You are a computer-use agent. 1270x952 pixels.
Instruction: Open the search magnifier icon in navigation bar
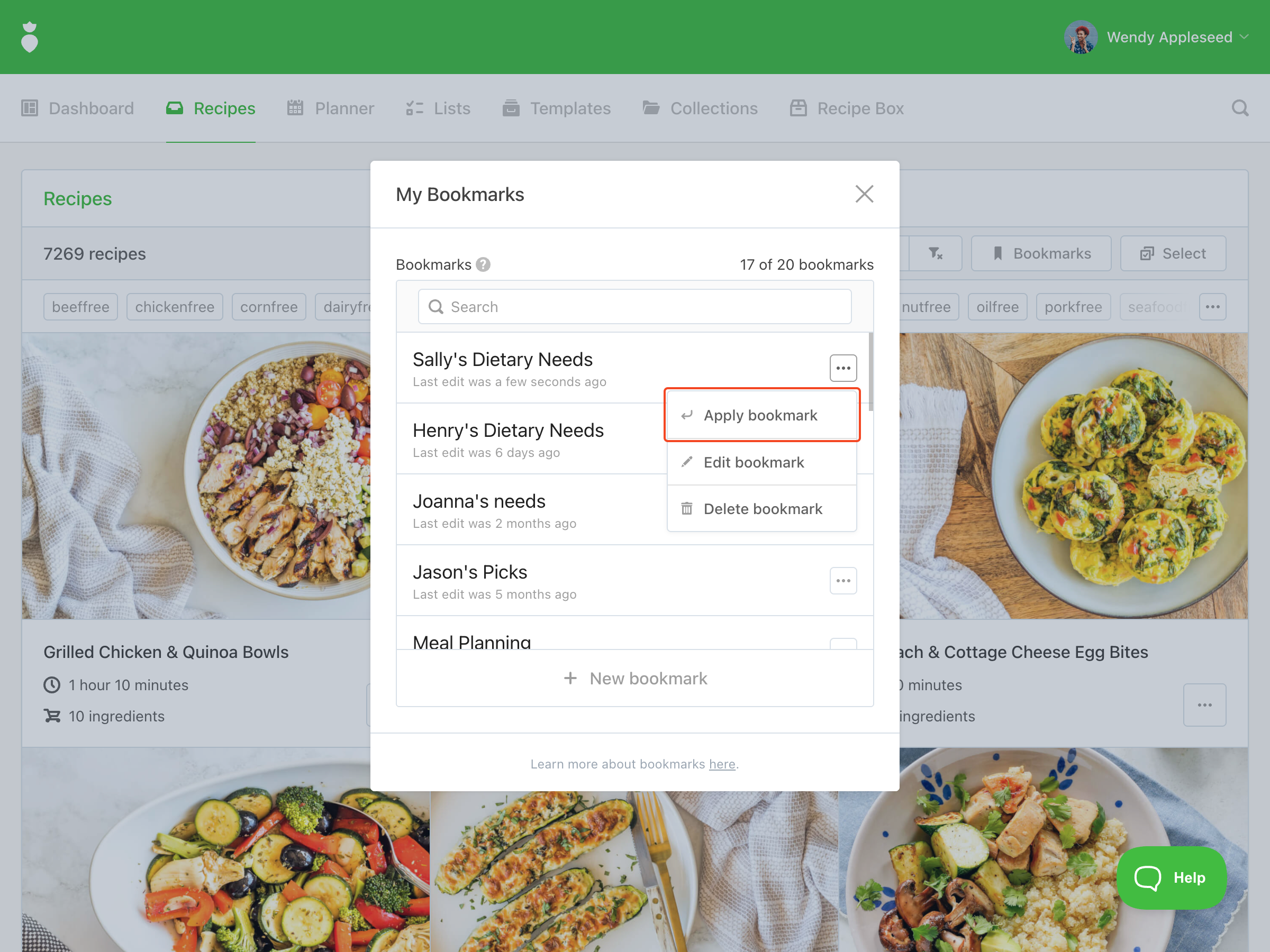pos(1239,108)
